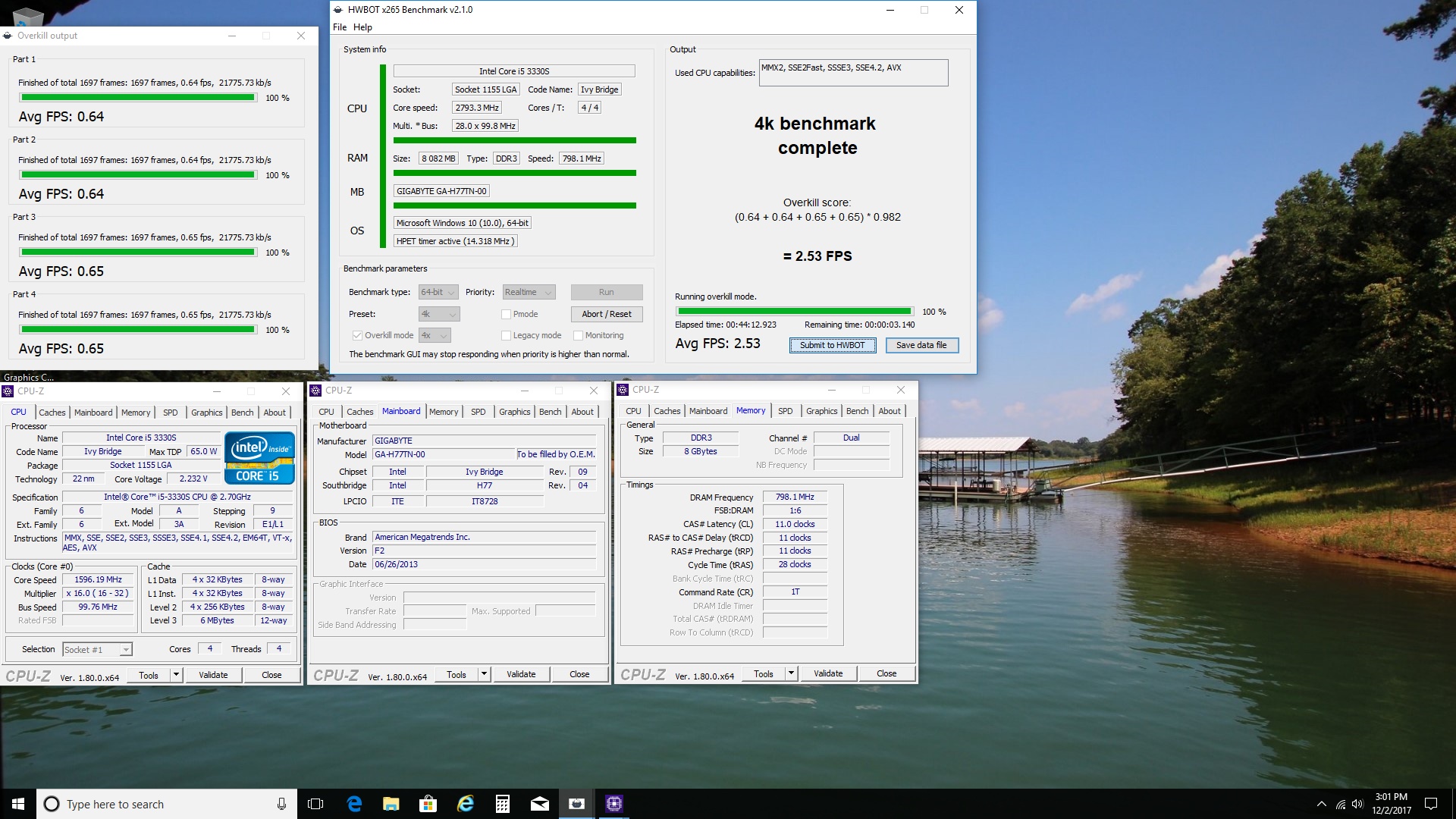
Task: Click Save data file button
Action: [921, 345]
